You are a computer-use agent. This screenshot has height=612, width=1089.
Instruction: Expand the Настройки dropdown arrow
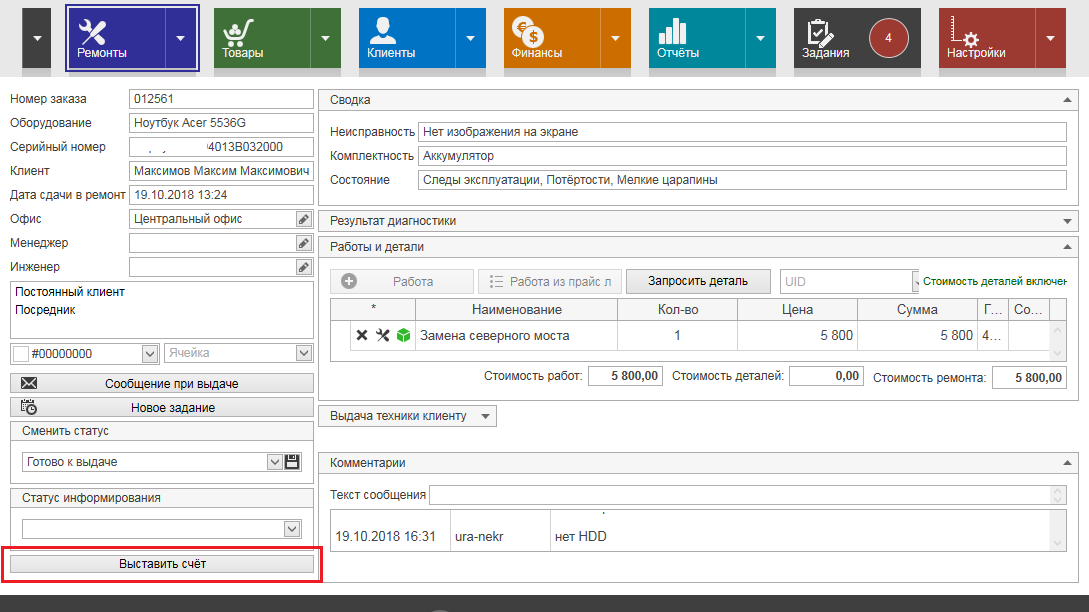[1051, 38]
